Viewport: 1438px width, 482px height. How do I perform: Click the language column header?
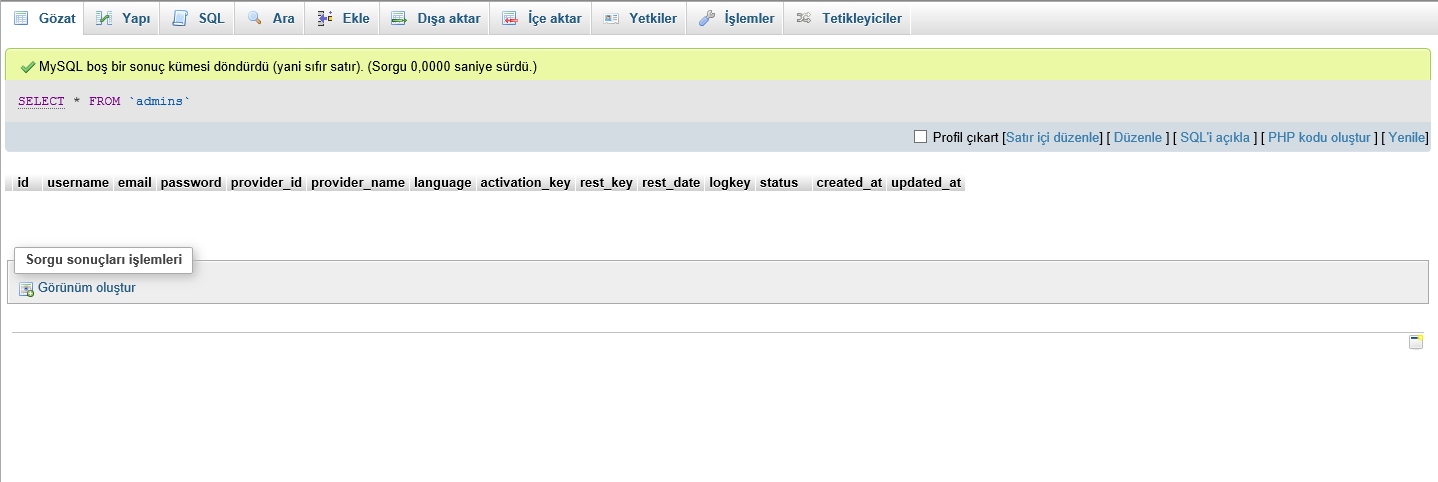(443, 183)
